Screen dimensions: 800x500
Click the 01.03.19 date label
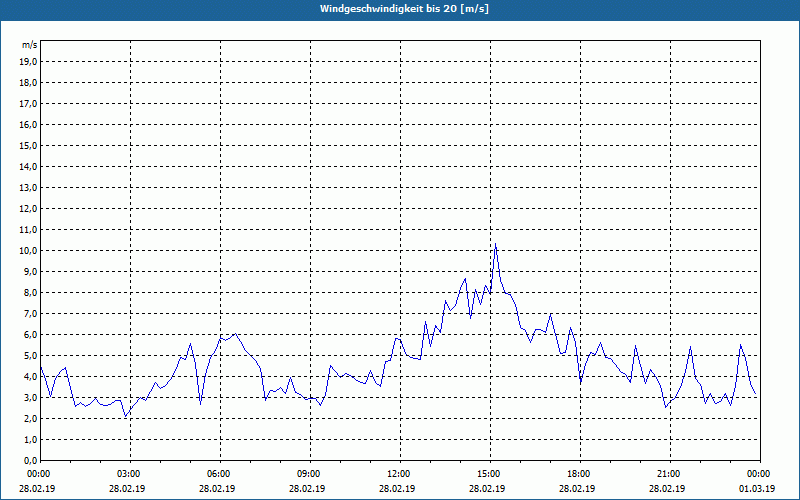[757, 488]
